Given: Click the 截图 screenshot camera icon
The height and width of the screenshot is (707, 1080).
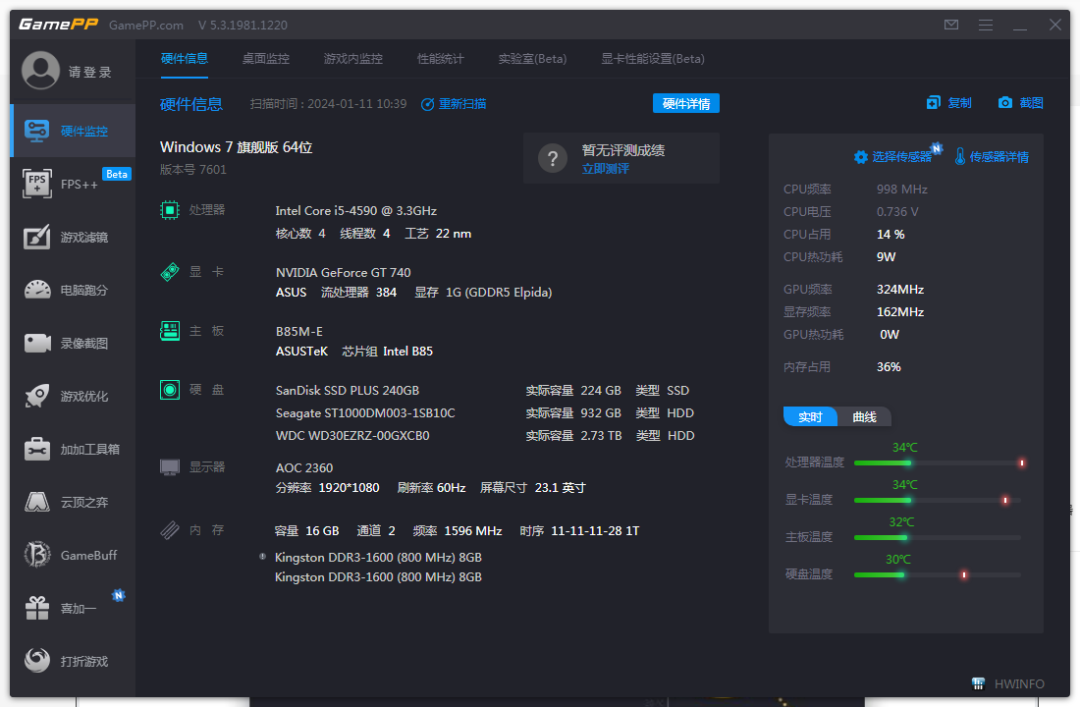Looking at the screenshot, I should click(x=1005, y=103).
